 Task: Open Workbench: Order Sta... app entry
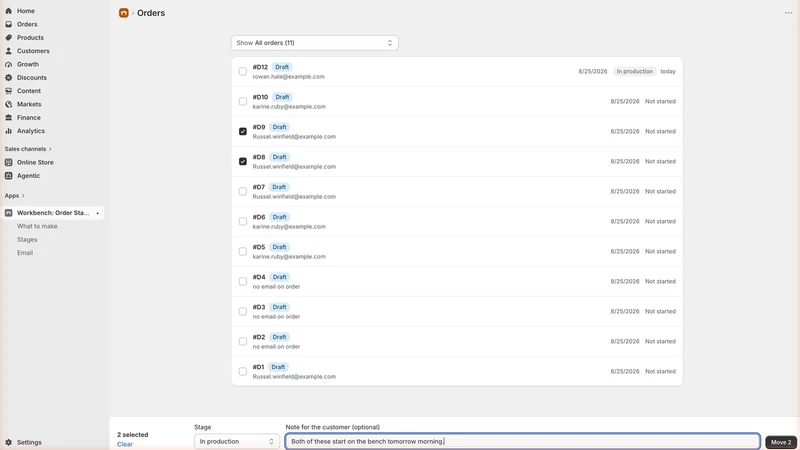tap(53, 213)
